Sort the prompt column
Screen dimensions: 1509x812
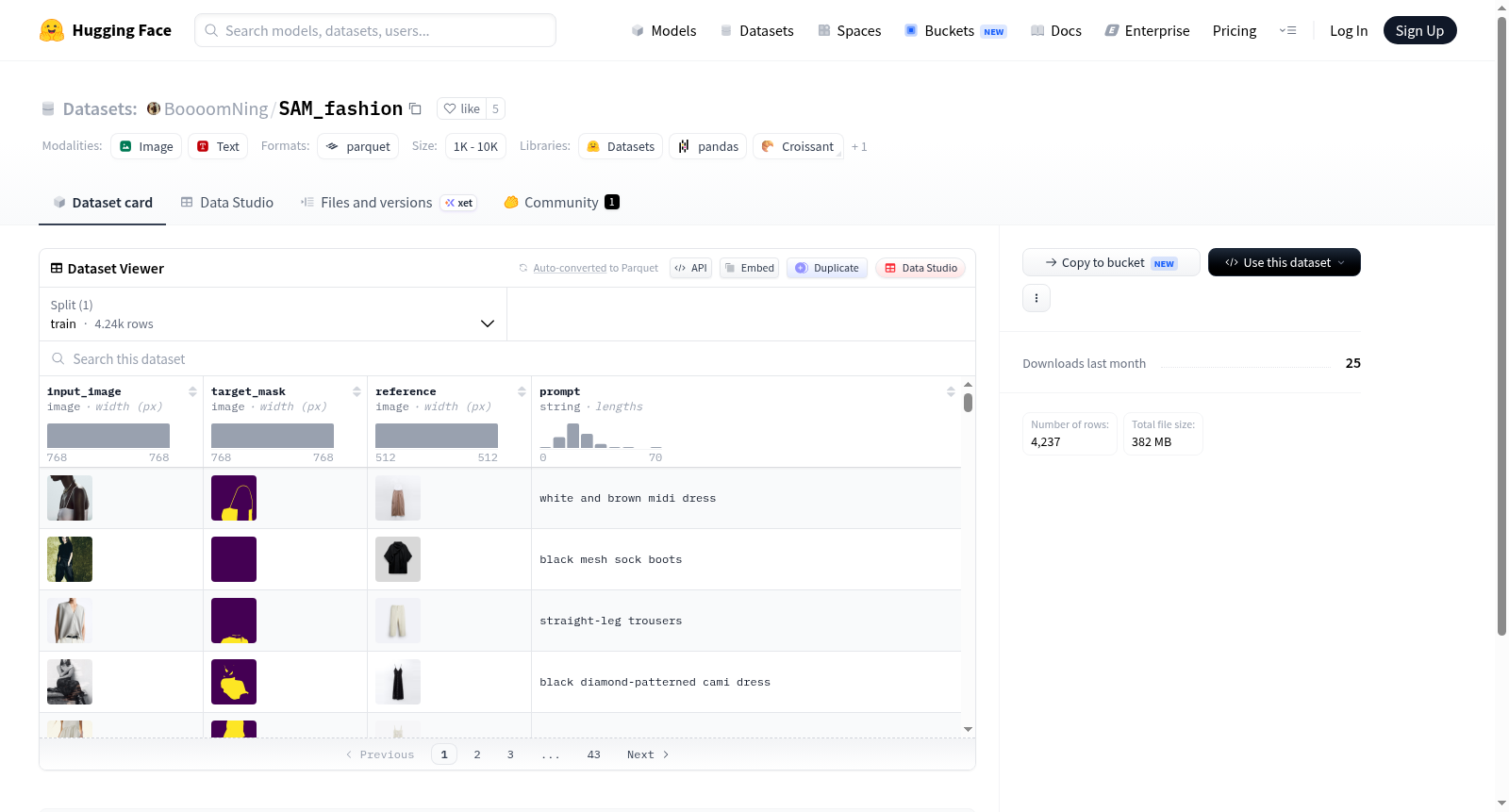click(x=951, y=391)
